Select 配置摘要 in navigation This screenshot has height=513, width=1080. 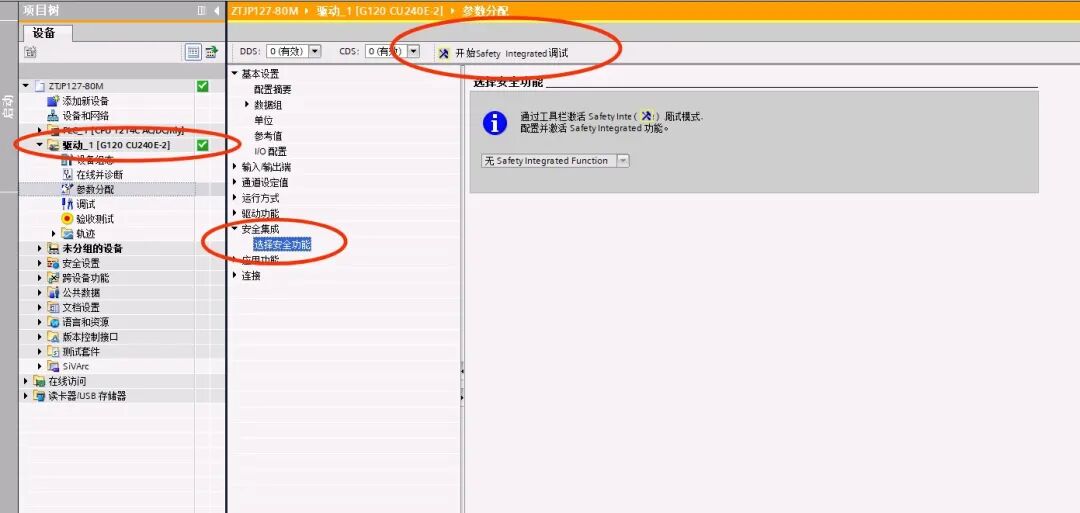coord(273,90)
